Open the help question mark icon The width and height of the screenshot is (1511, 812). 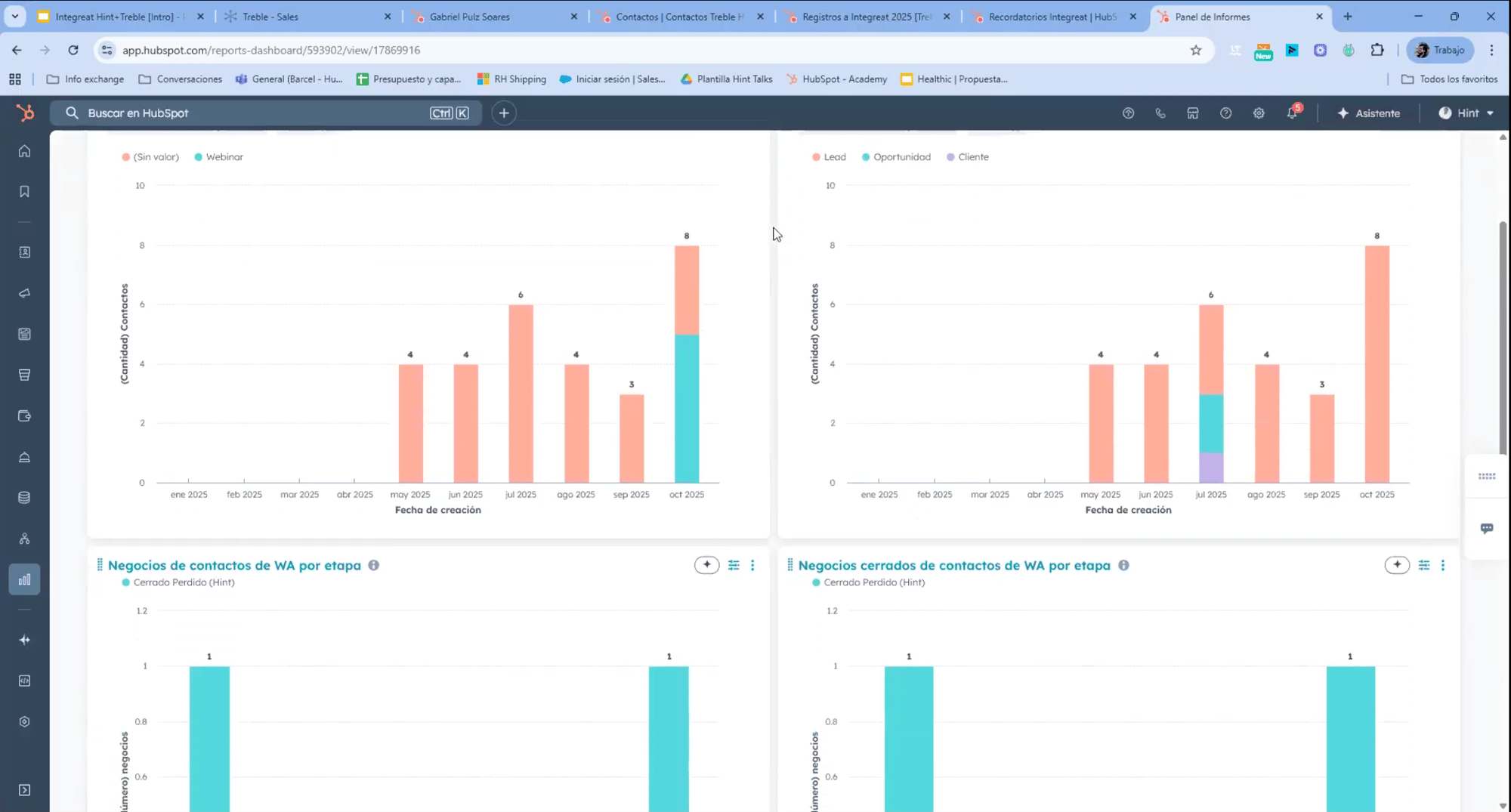(1225, 113)
